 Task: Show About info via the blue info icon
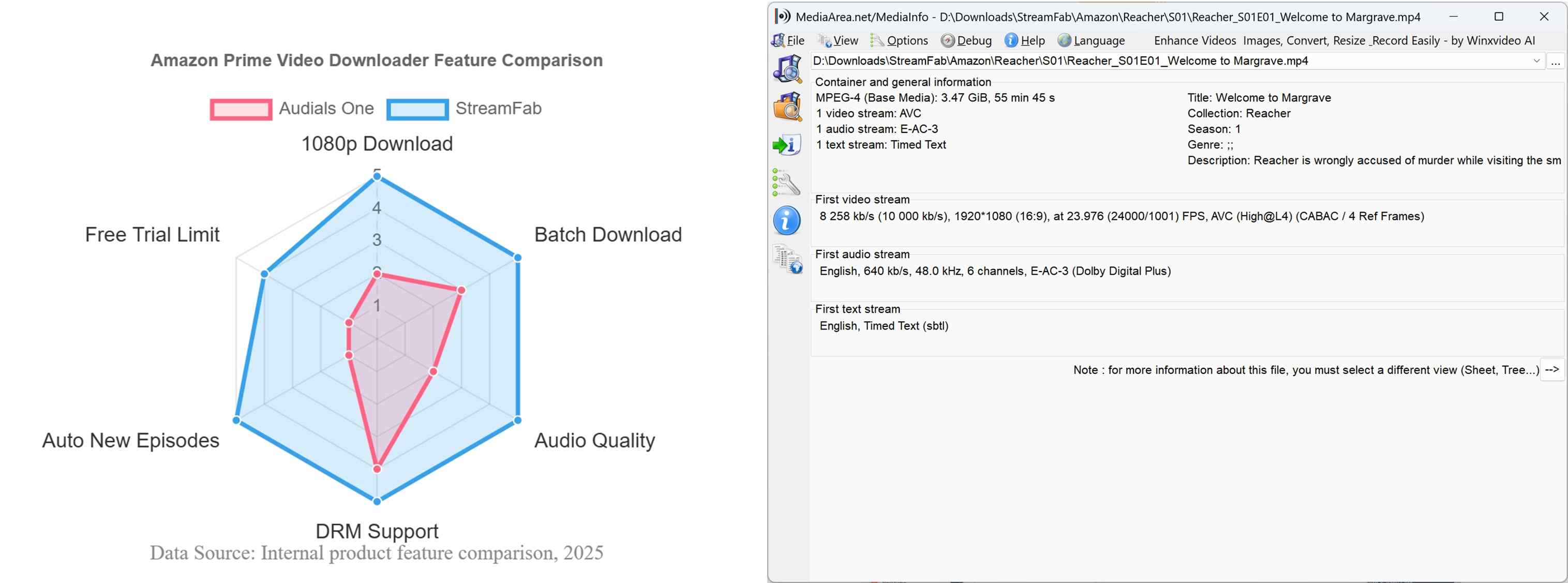787,220
